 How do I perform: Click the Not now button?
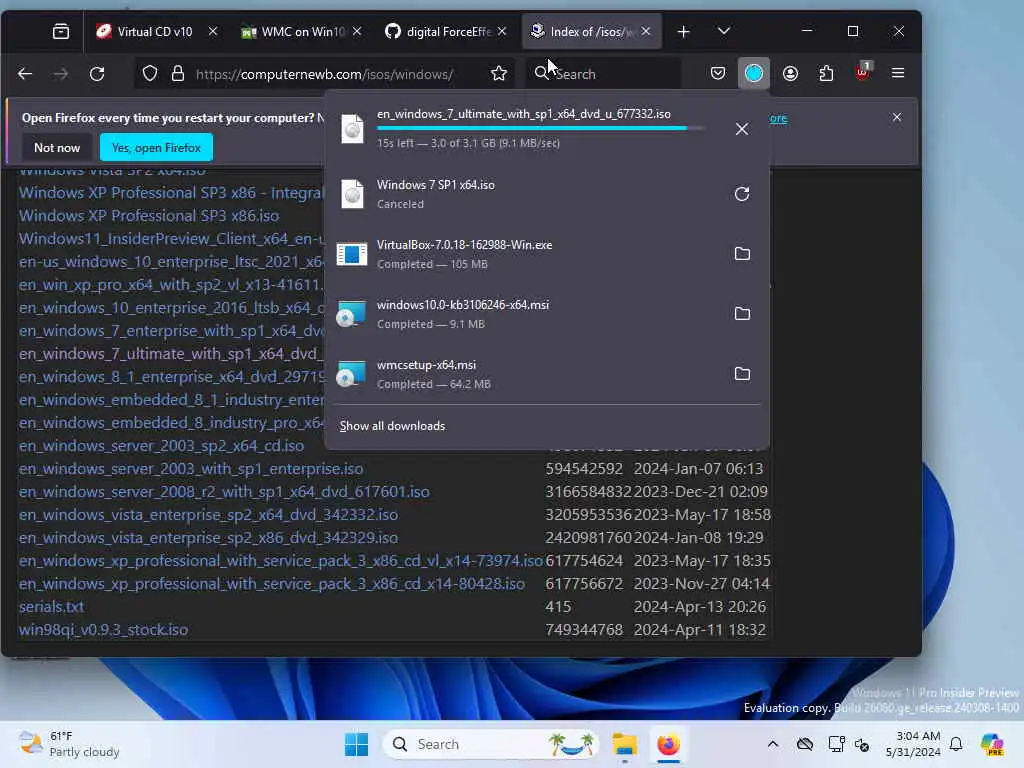point(57,148)
